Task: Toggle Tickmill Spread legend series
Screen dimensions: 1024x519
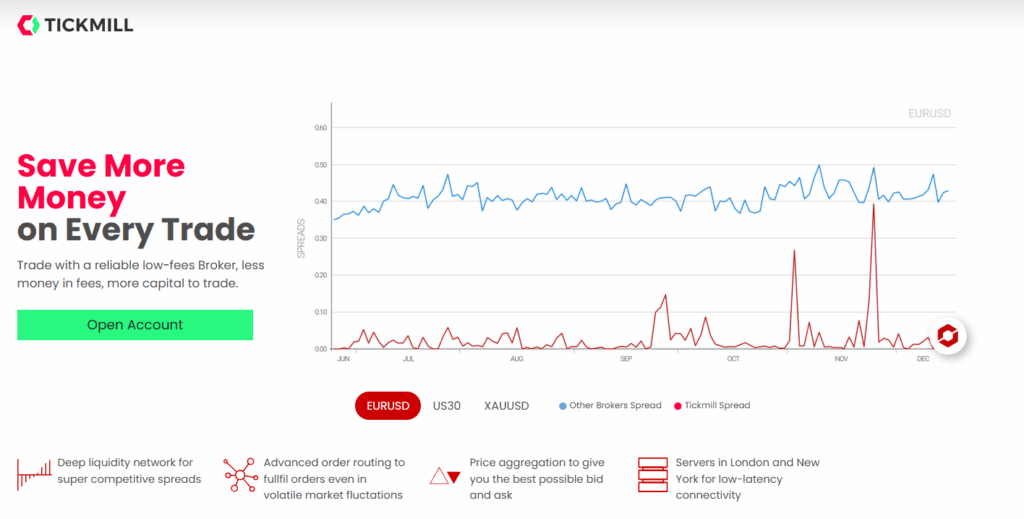Action: pos(712,405)
